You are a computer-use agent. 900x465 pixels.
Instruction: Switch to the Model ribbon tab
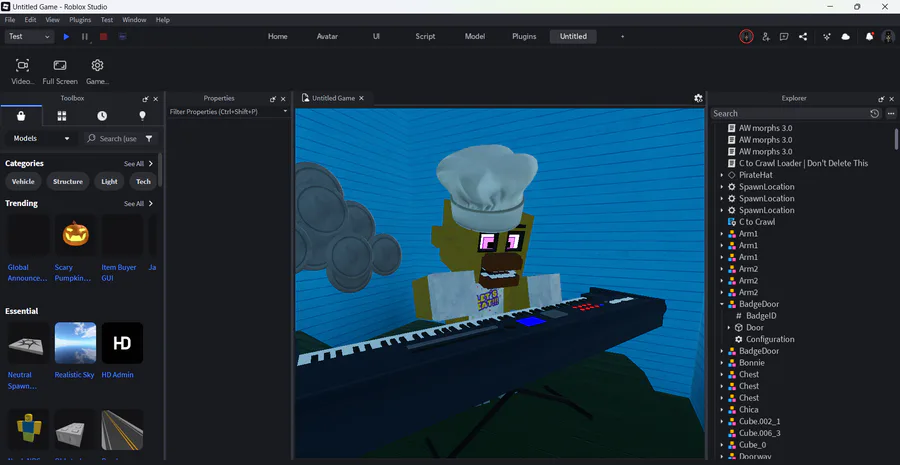(x=475, y=36)
